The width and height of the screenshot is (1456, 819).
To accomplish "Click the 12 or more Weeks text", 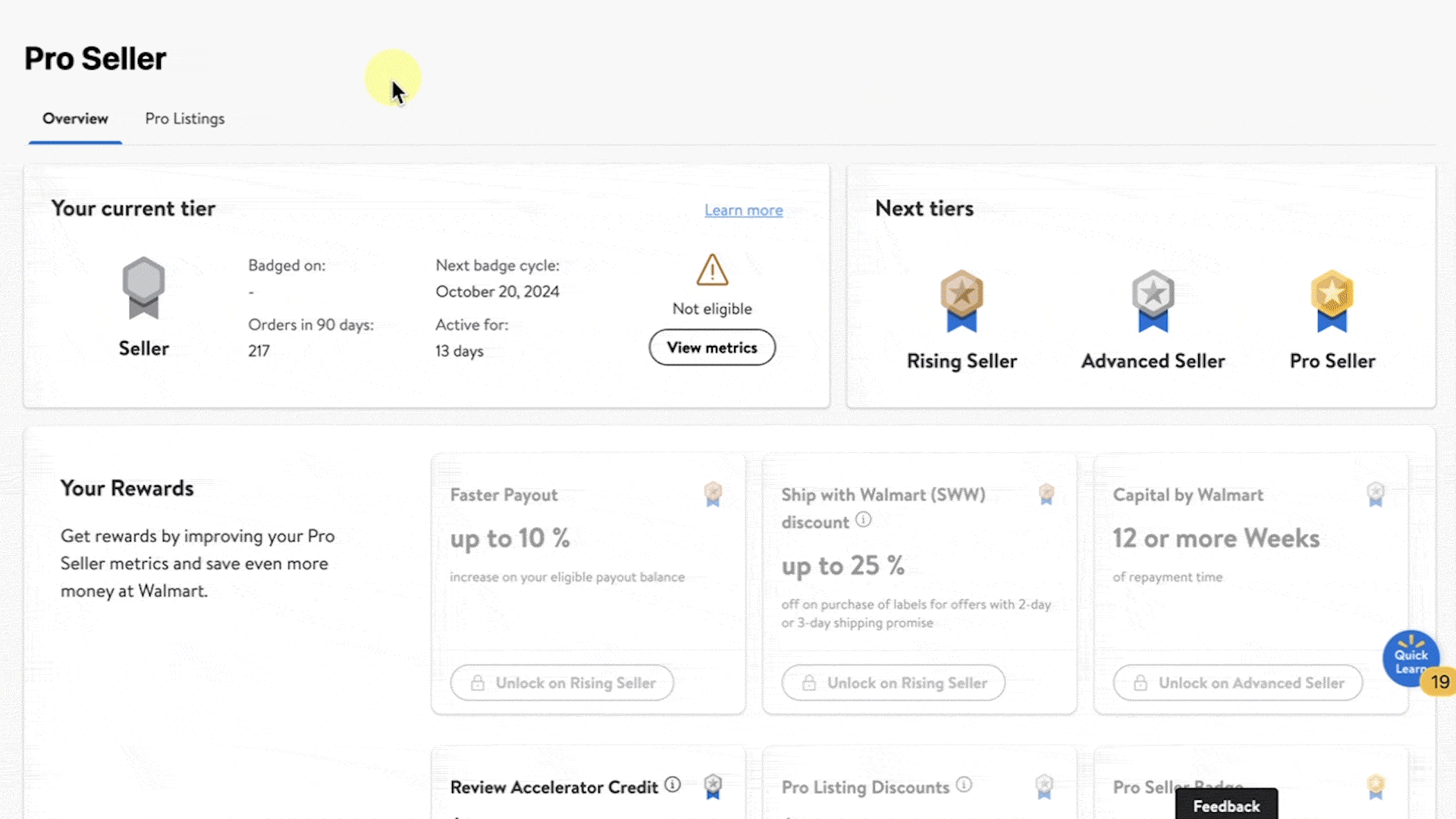I will coord(1216,538).
